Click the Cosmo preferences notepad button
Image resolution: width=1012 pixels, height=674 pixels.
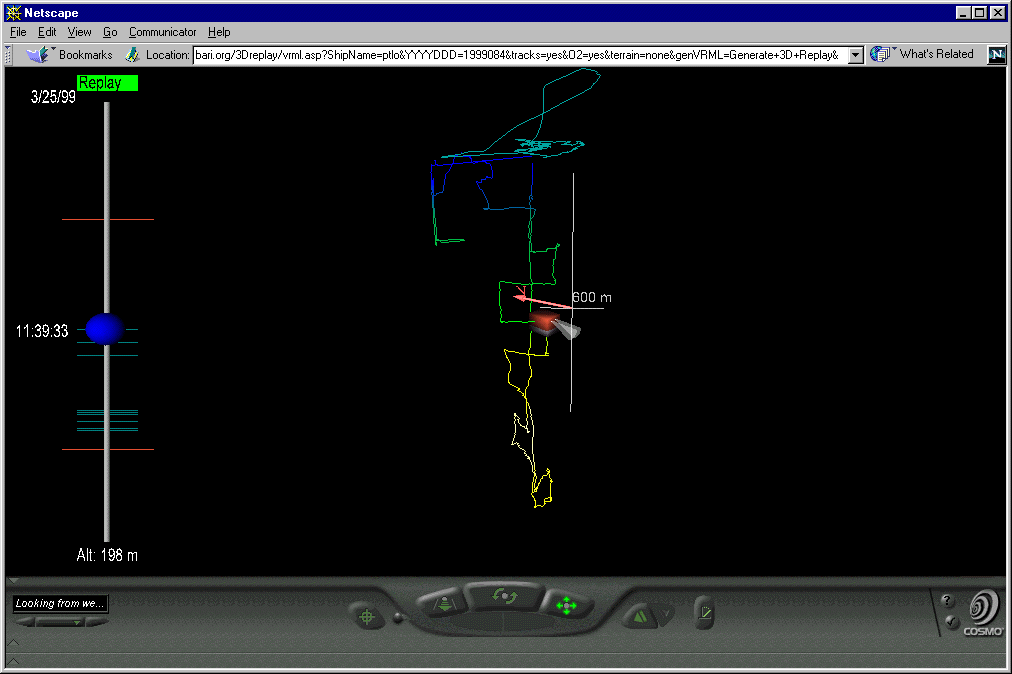(x=704, y=612)
